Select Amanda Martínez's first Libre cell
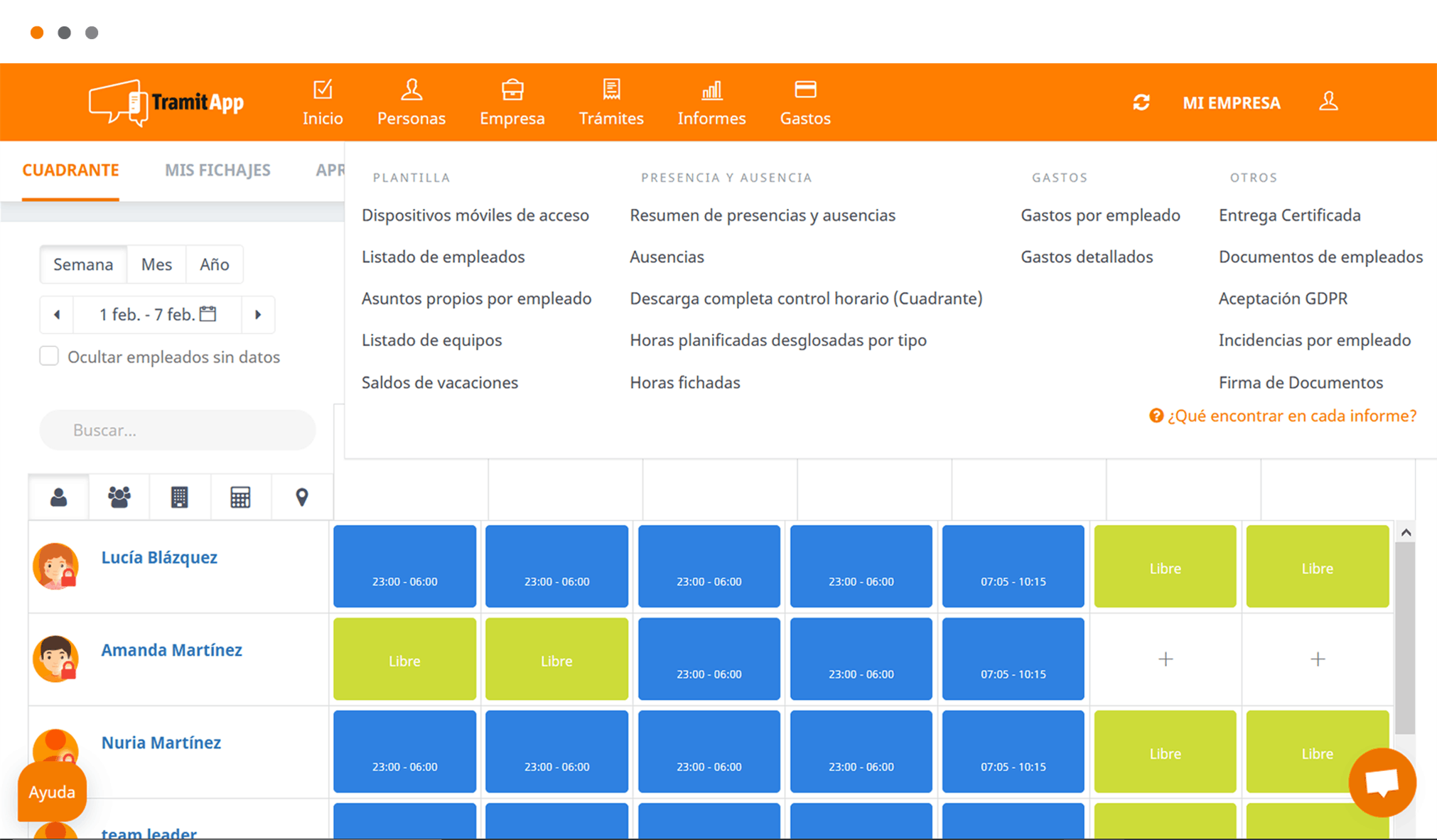 pos(405,659)
